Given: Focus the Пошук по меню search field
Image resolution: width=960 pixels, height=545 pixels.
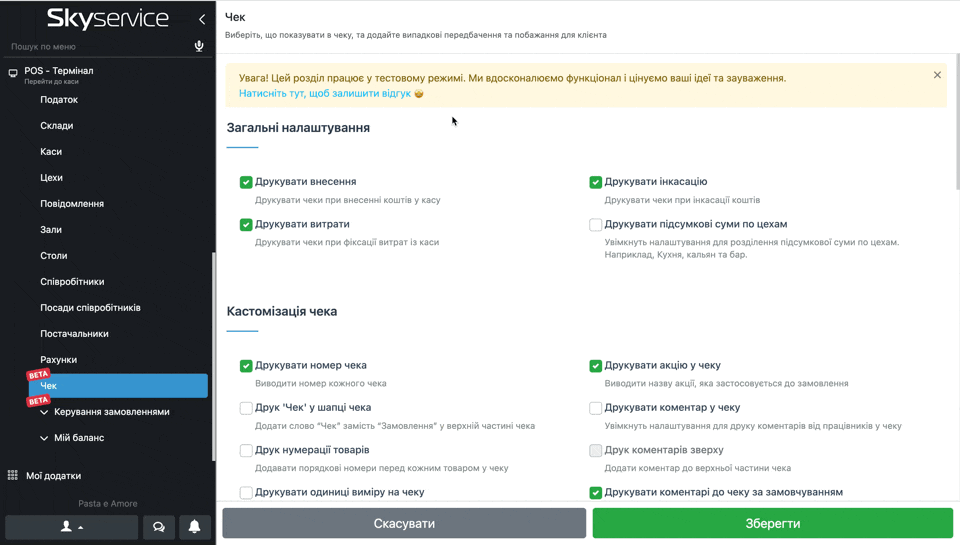Looking at the screenshot, I should [x=98, y=46].
